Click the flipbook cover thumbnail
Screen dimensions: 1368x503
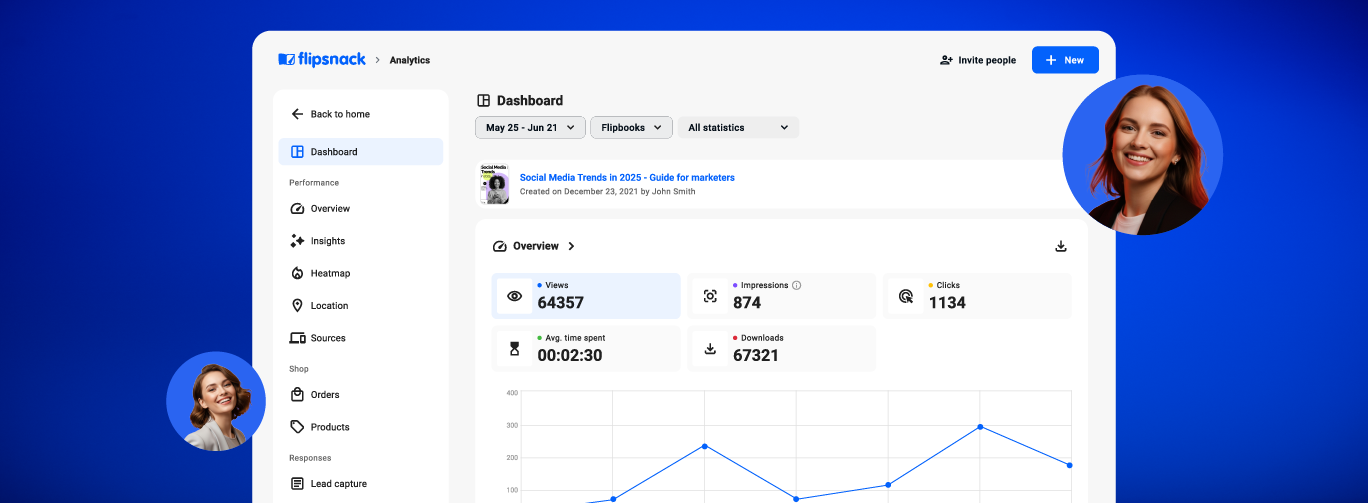pyautogui.click(x=494, y=184)
